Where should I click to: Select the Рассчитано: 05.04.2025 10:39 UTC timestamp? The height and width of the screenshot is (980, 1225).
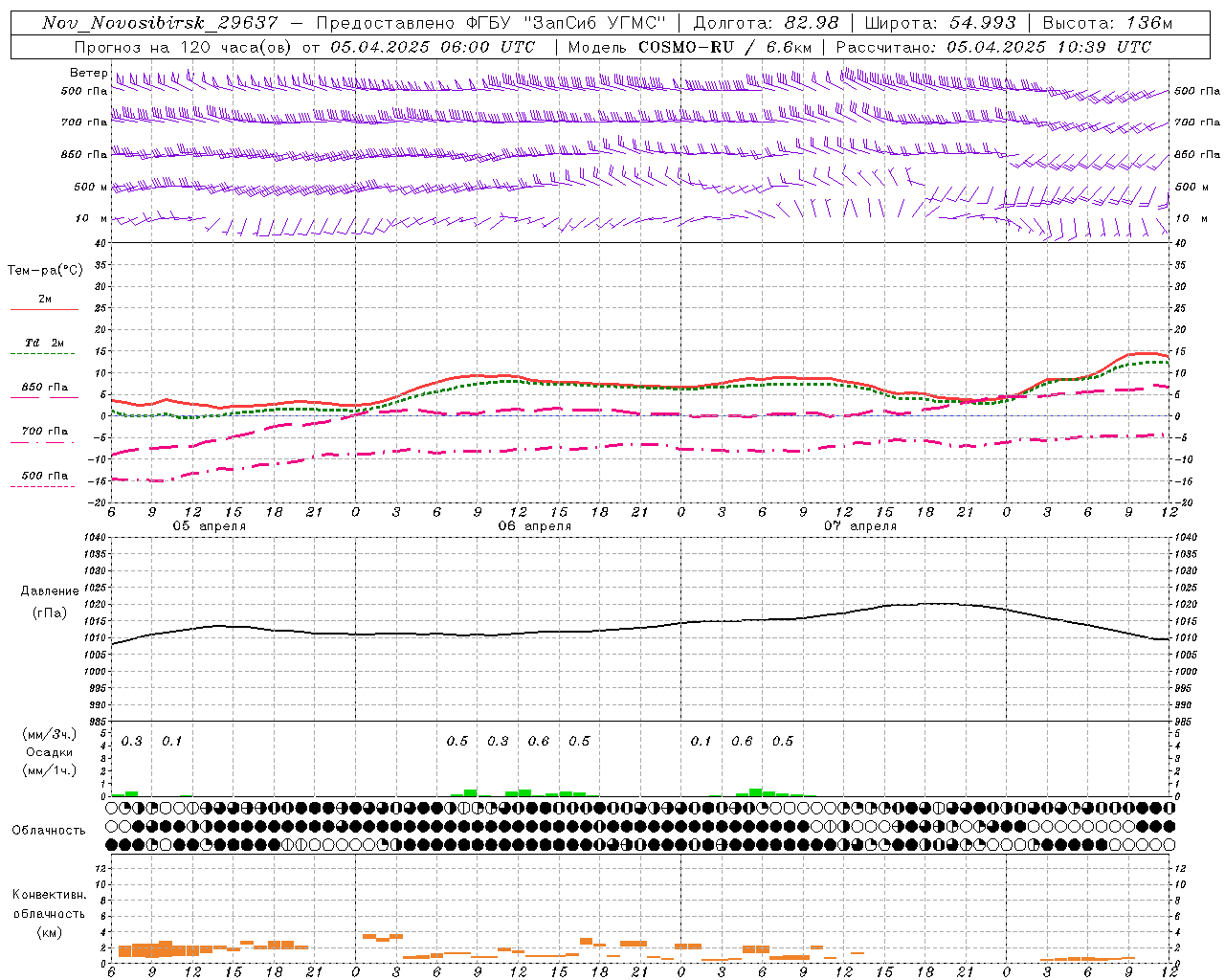pos(993,47)
